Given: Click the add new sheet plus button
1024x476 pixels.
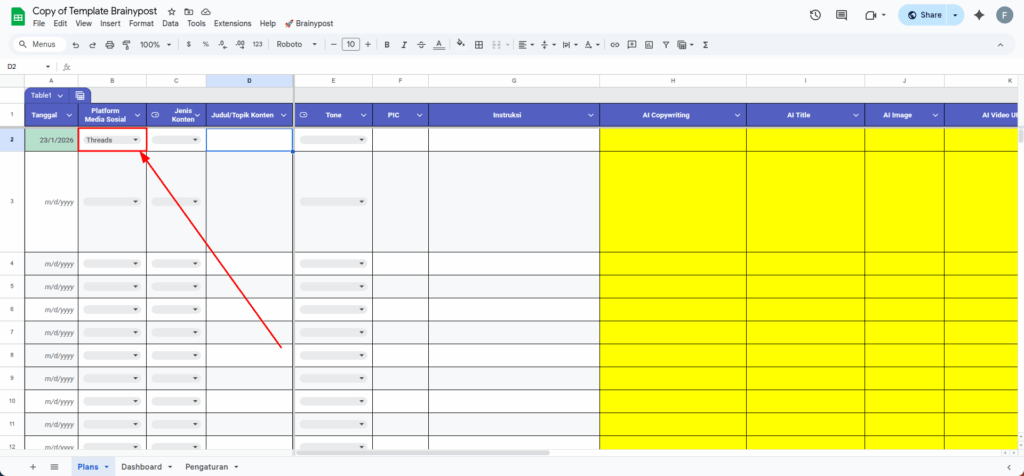Looking at the screenshot, I should [32, 467].
